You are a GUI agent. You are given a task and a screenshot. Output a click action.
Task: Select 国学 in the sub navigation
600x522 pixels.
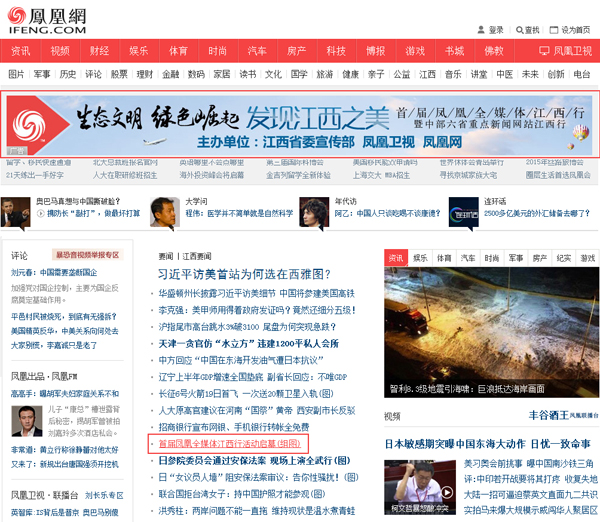[299, 74]
